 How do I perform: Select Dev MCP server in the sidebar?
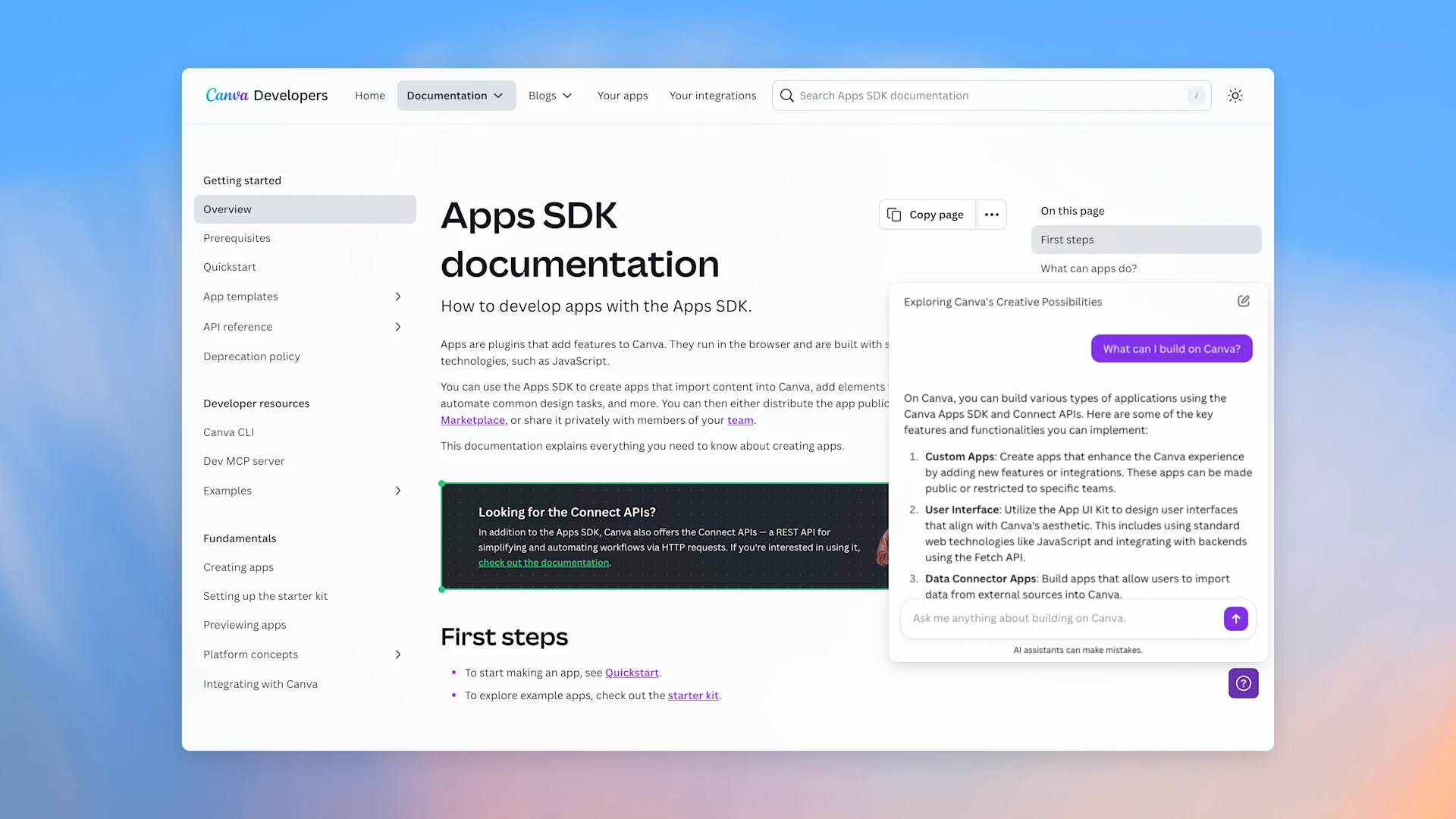(x=243, y=461)
